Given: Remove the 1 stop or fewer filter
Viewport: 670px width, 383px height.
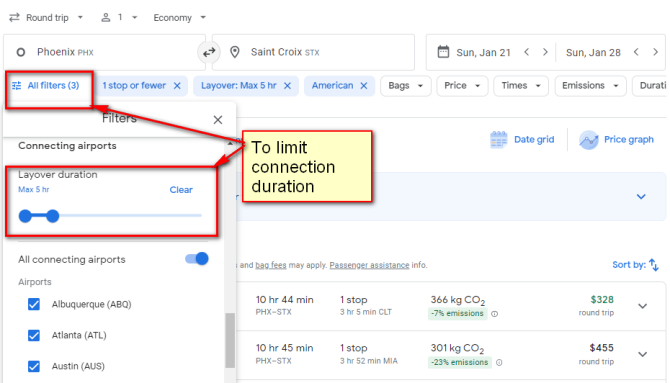Looking at the screenshot, I should [177, 85].
